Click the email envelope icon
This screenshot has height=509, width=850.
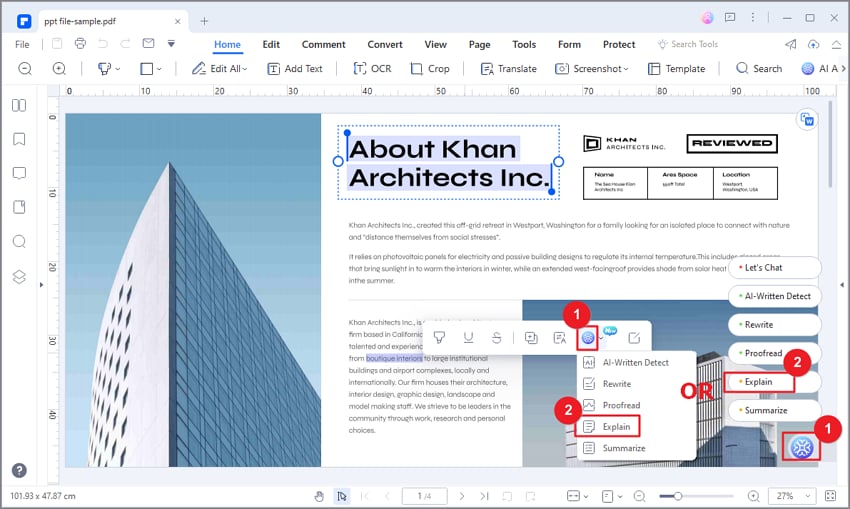148,43
